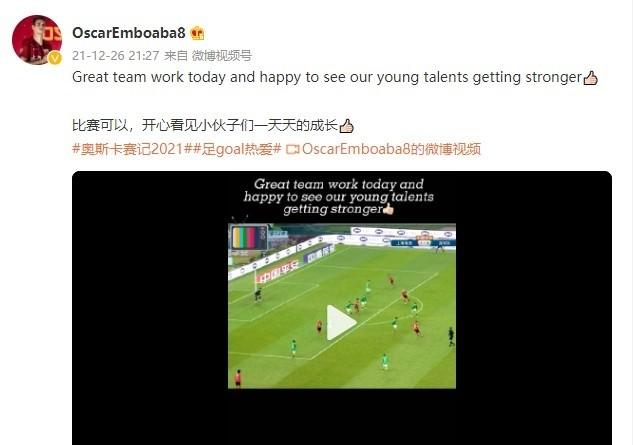Click the crown membership badge icon
Viewport: 633px width, 445px height.
(197, 33)
